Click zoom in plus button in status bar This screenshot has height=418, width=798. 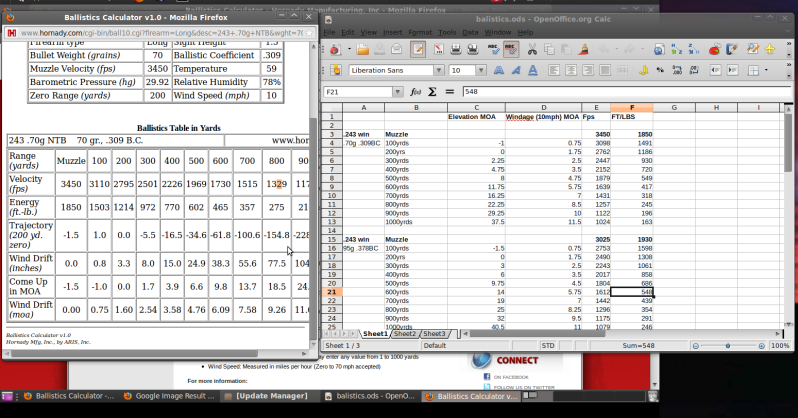point(761,346)
